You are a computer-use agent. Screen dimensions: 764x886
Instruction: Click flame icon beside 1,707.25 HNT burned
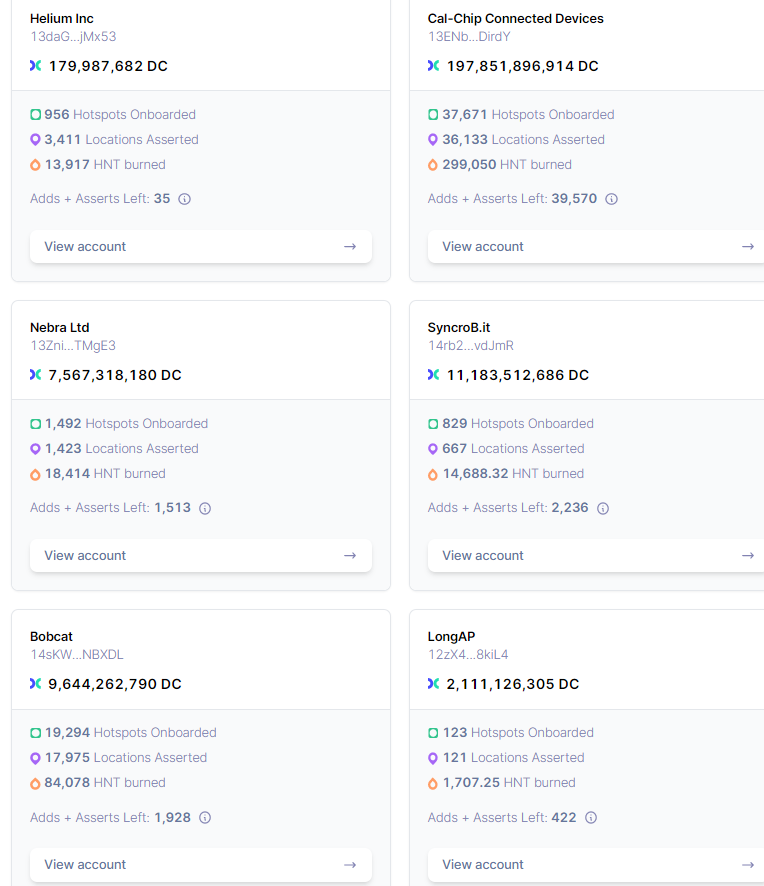coord(433,783)
